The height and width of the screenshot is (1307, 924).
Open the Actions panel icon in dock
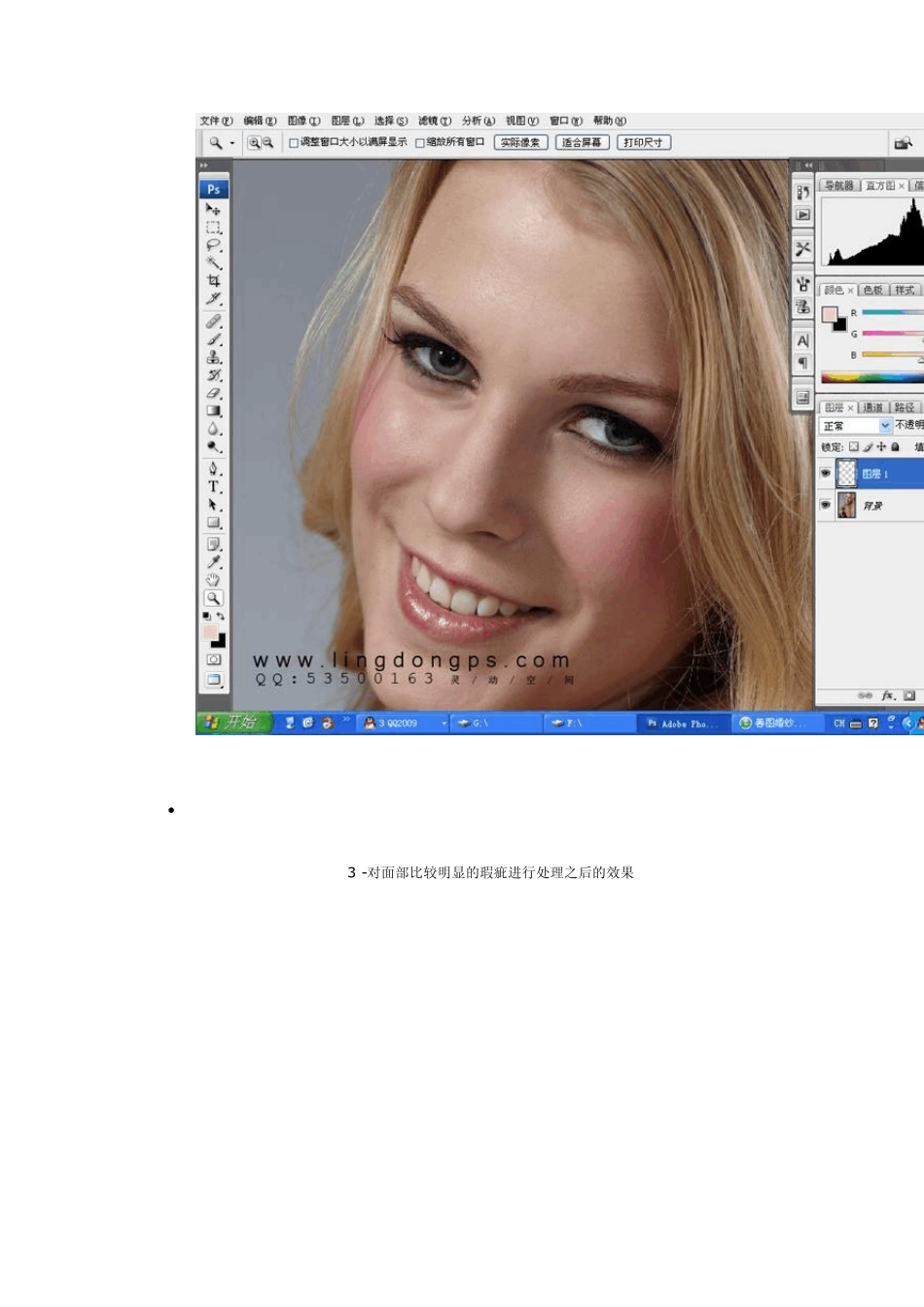[802, 214]
